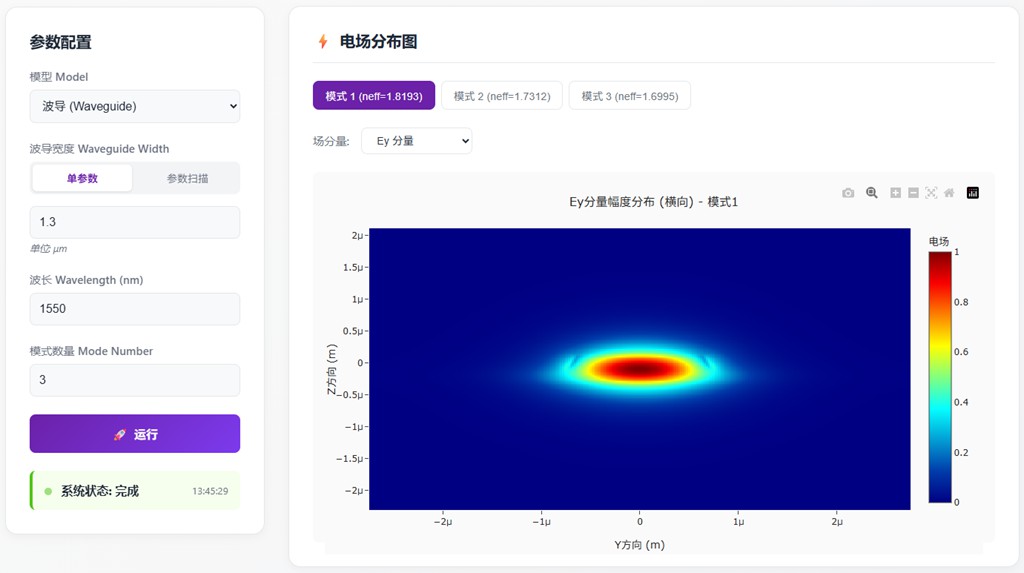Click the waveguide width input field
Viewport: 1024px width, 573px height.
[x=135, y=222]
